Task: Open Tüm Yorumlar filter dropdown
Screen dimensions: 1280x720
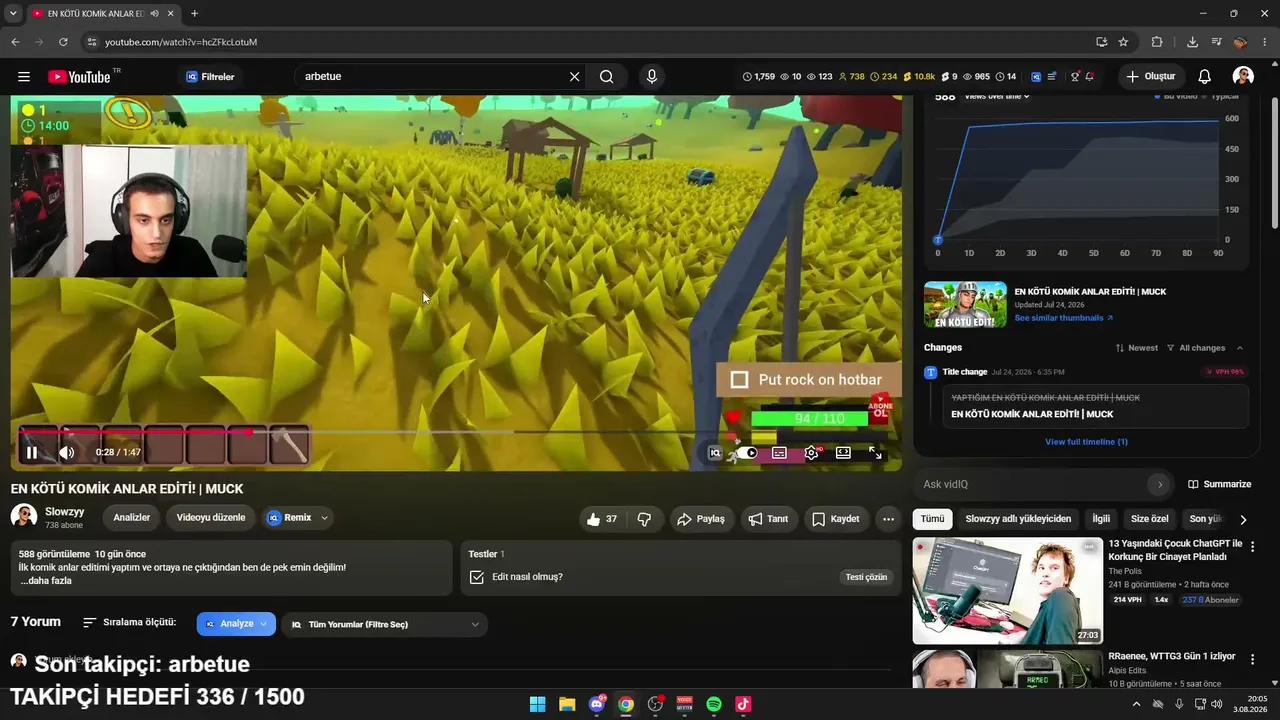Action: (384, 624)
